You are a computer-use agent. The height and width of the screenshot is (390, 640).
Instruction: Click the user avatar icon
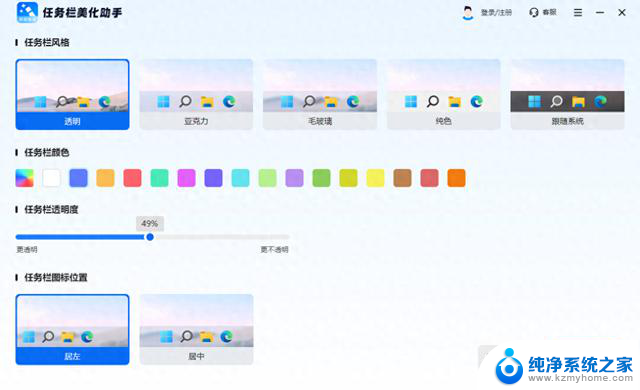468,13
